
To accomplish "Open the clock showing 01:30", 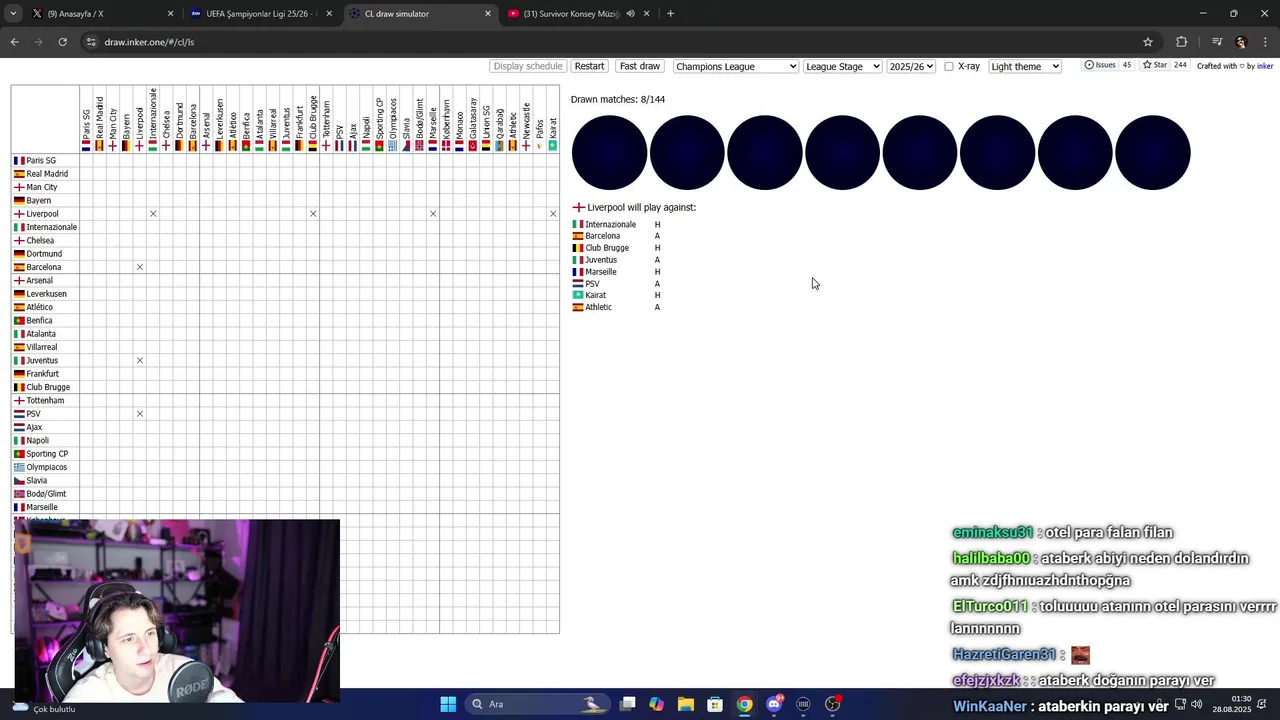I will (x=1232, y=704).
